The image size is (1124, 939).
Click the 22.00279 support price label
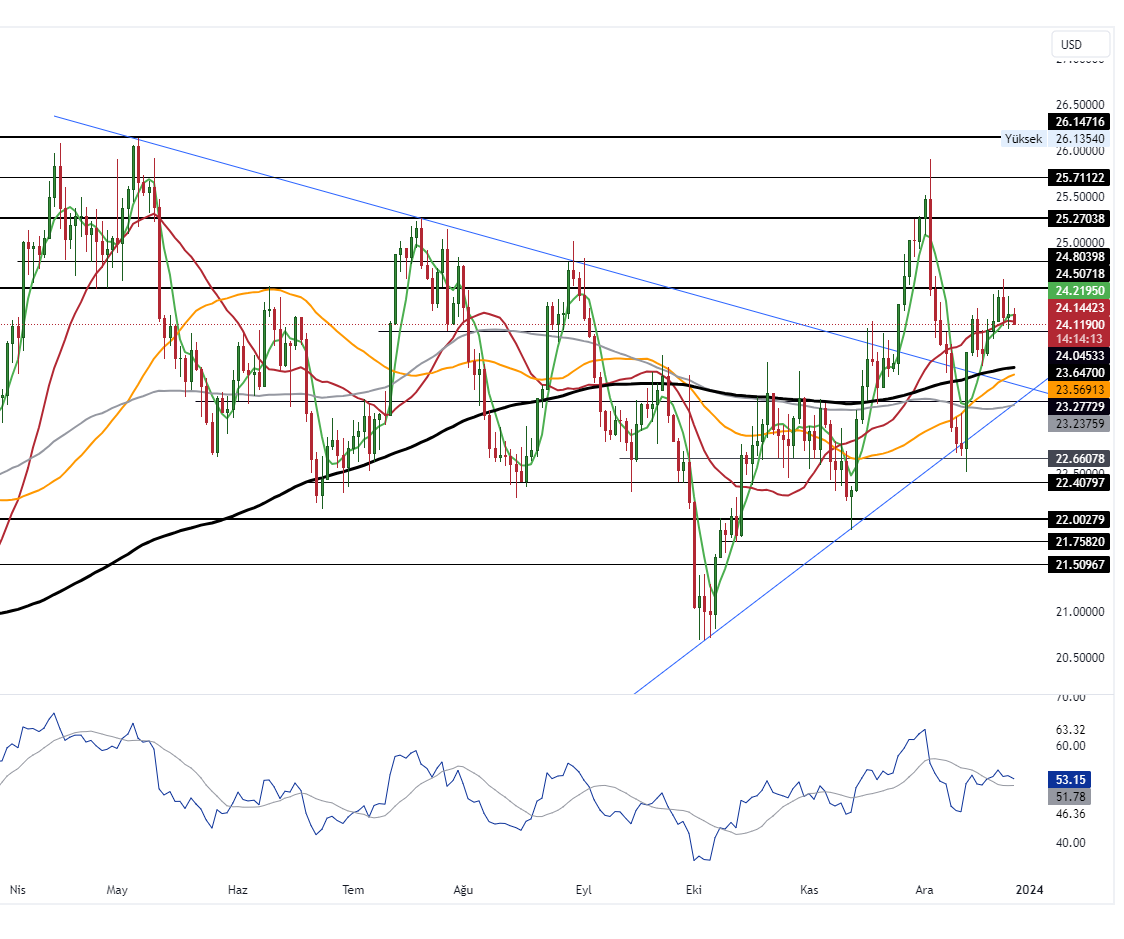point(1078,520)
